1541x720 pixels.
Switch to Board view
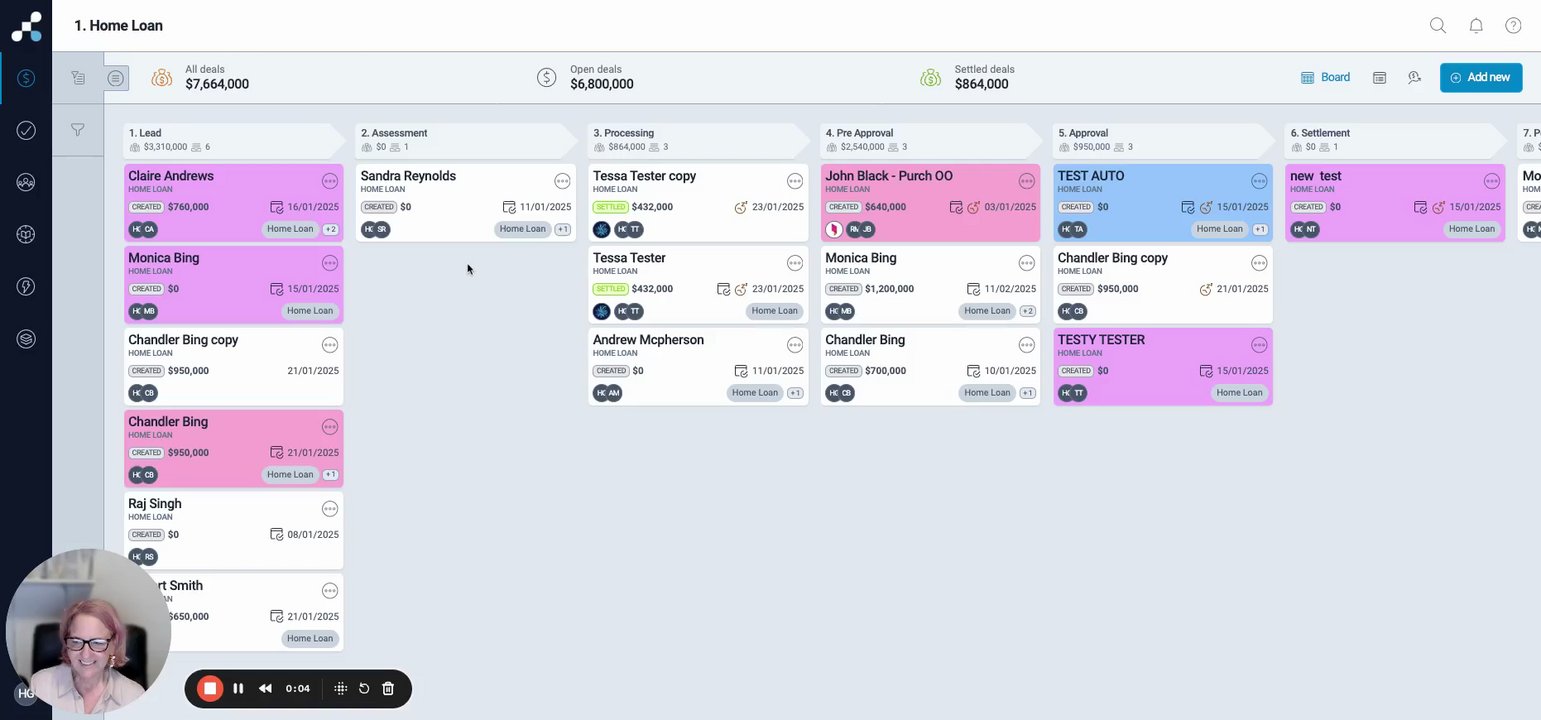tap(1325, 77)
